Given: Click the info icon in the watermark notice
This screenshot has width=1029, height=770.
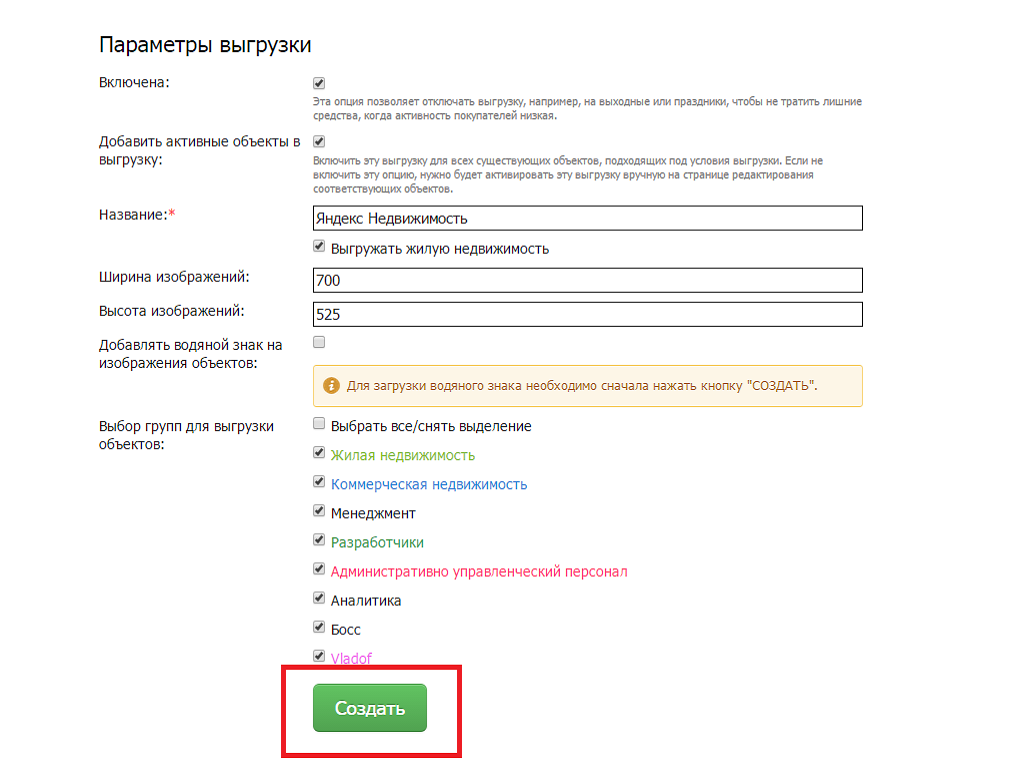Looking at the screenshot, I should click(x=331, y=385).
